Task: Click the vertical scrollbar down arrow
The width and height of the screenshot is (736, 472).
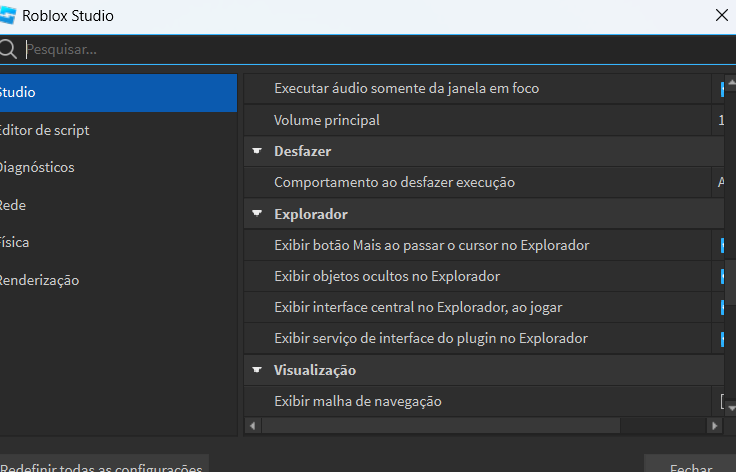Action: pyautogui.click(x=731, y=408)
